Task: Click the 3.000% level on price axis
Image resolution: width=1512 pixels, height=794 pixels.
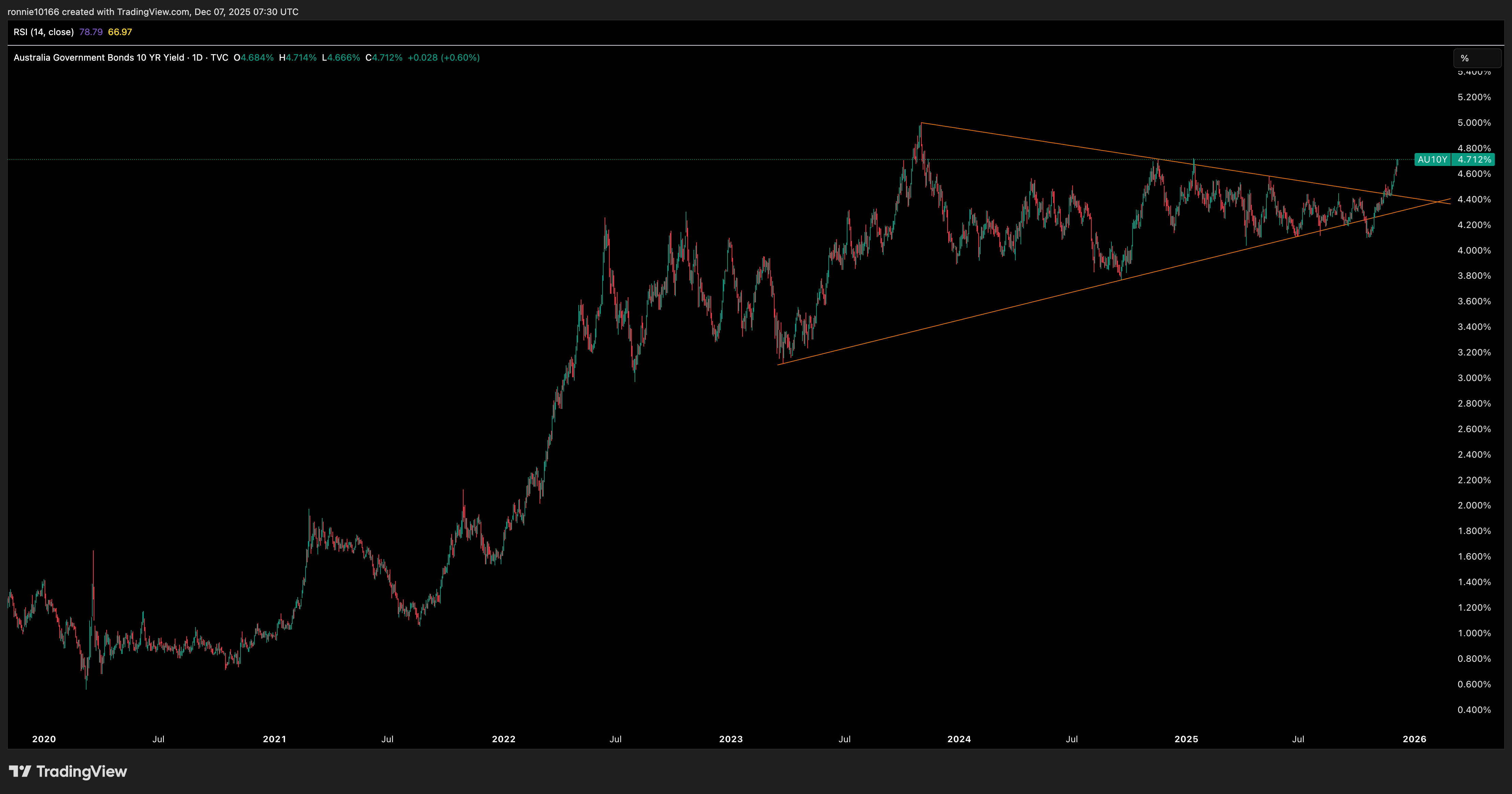Action: 1474,378
